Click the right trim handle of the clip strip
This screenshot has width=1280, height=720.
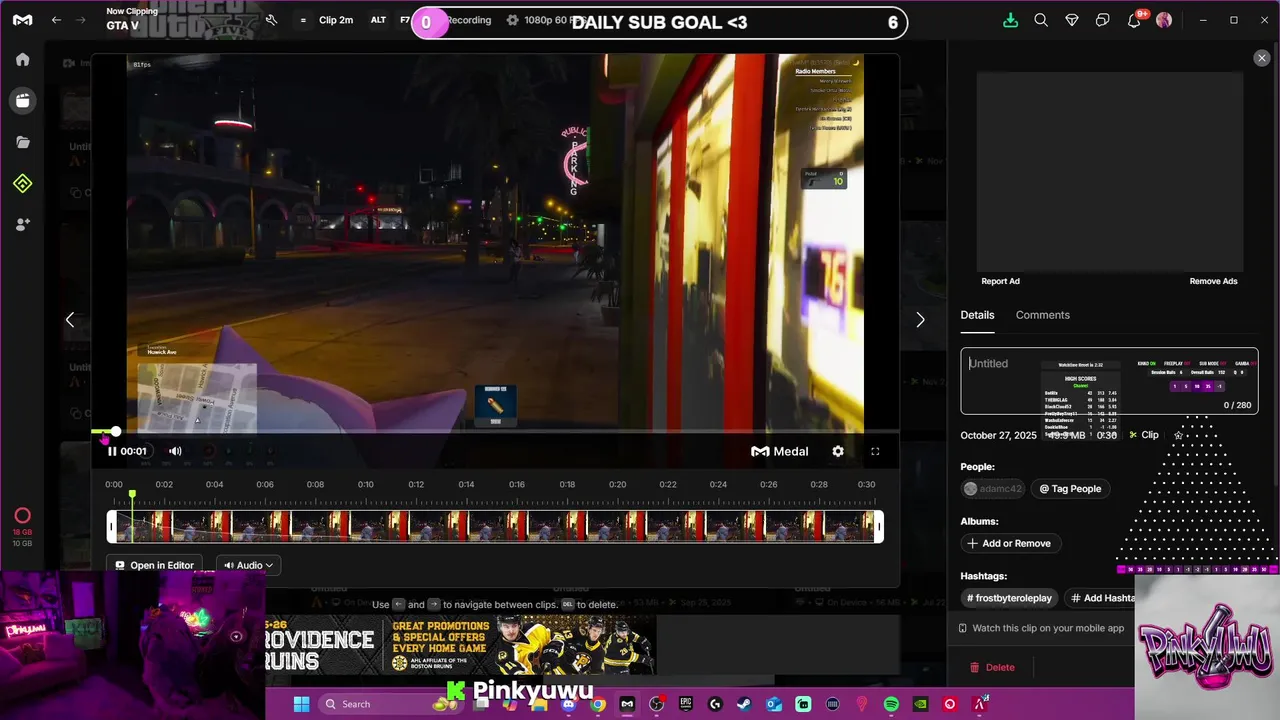pos(880,527)
